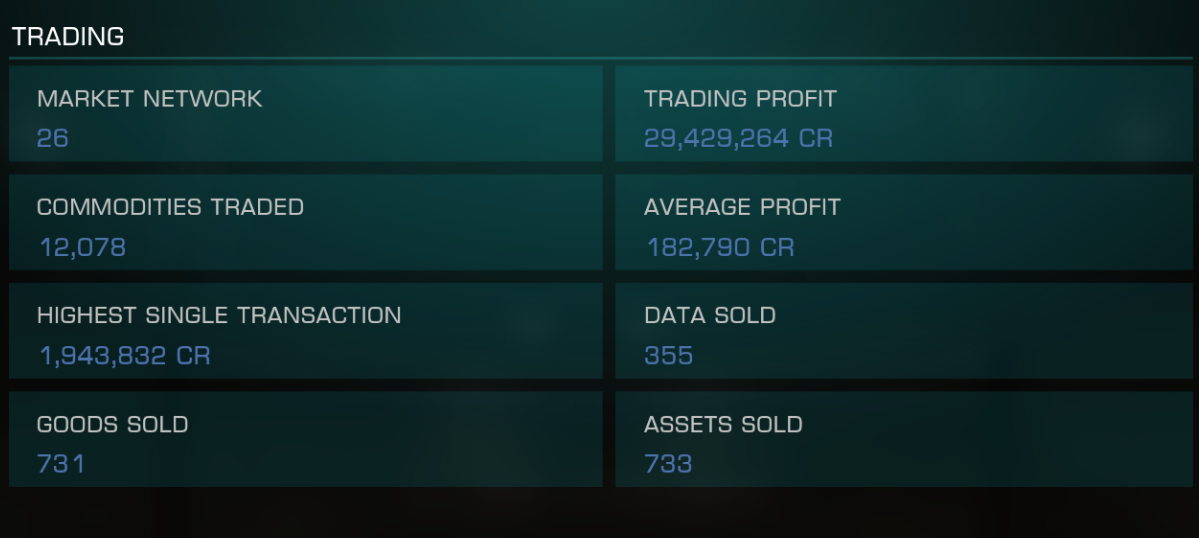
Task: Click the Goods Sold value 731
Action: tap(61, 464)
